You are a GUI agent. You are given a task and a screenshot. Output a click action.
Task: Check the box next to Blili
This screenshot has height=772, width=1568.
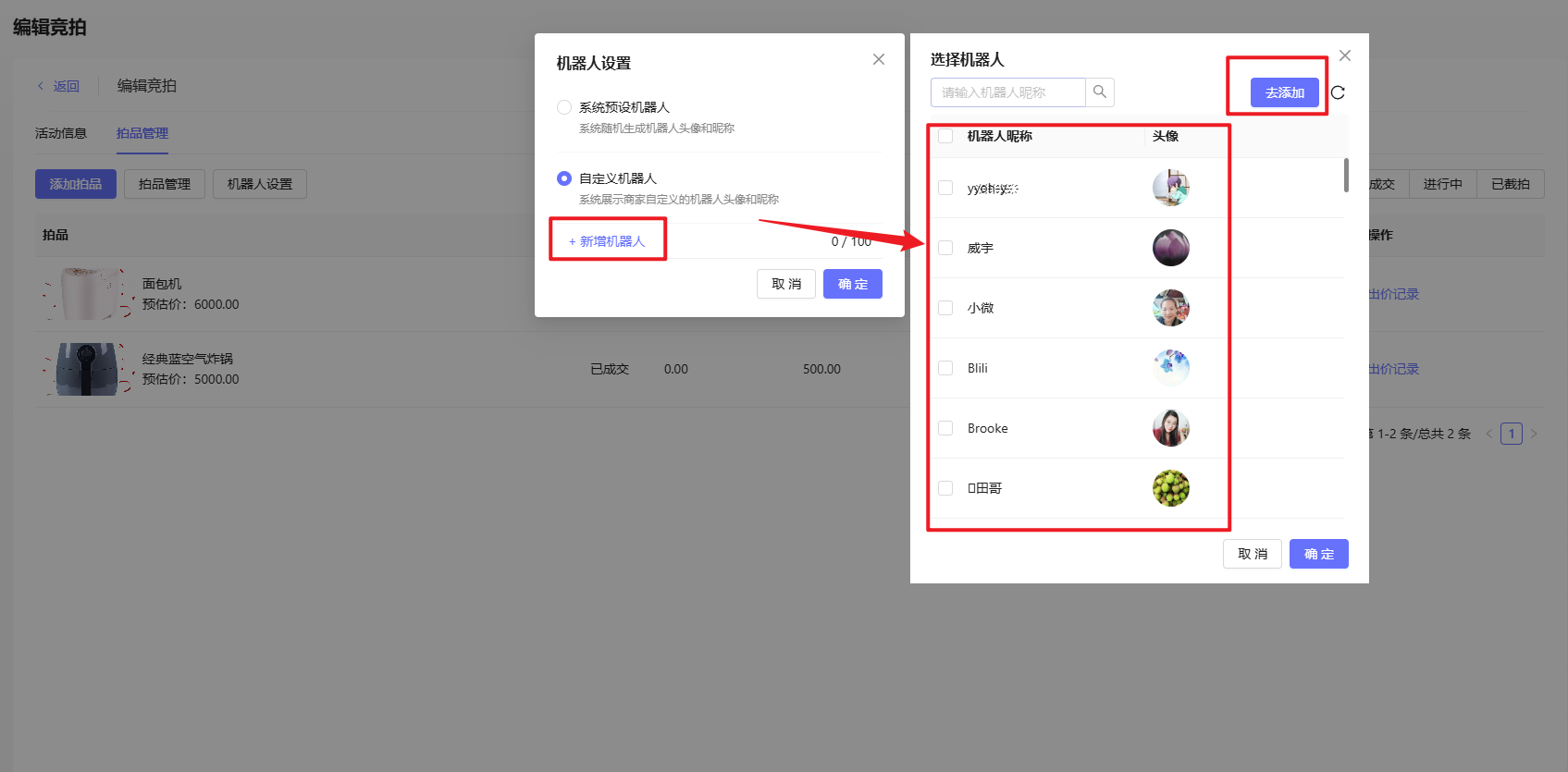(945, 368)
